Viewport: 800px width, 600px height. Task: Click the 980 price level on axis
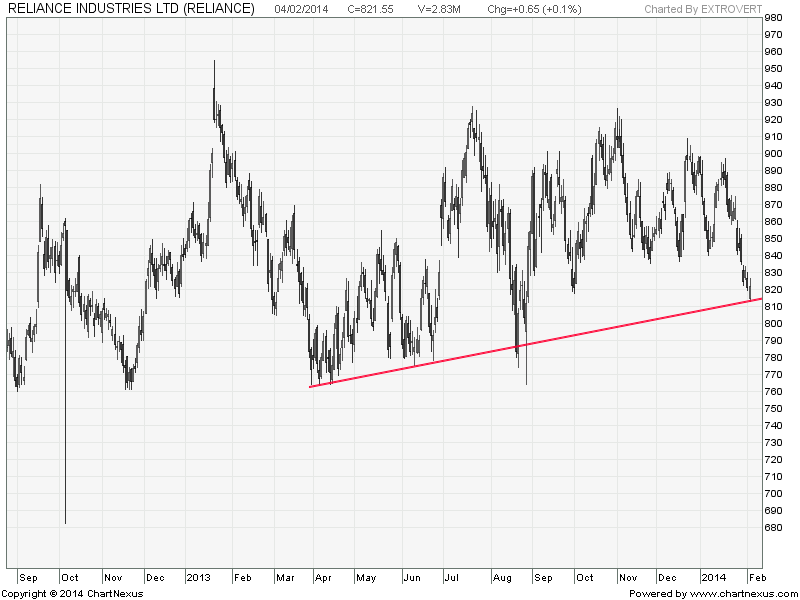coord(772,19)
